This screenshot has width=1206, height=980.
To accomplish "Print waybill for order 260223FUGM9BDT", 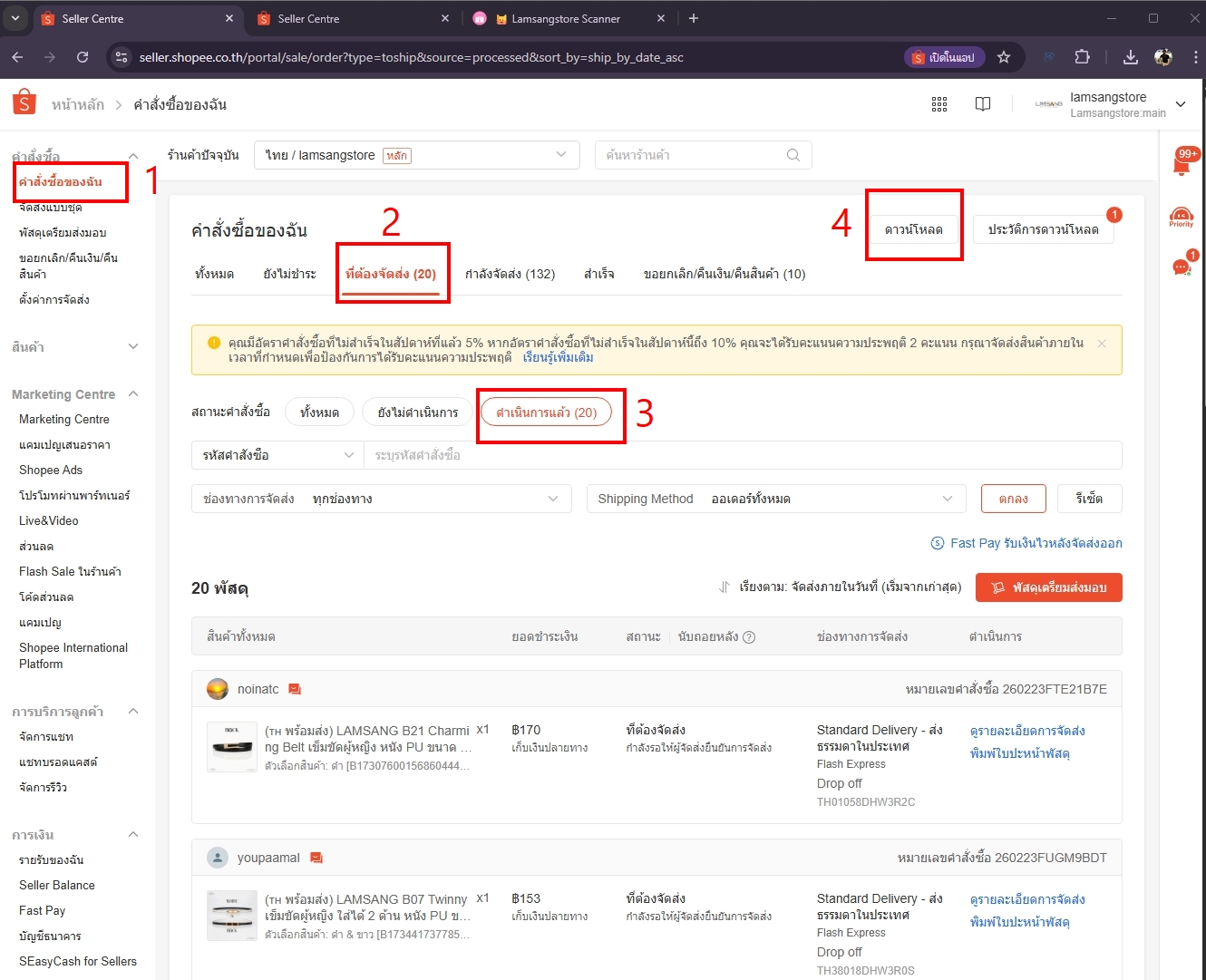I will pos(1020,922).
